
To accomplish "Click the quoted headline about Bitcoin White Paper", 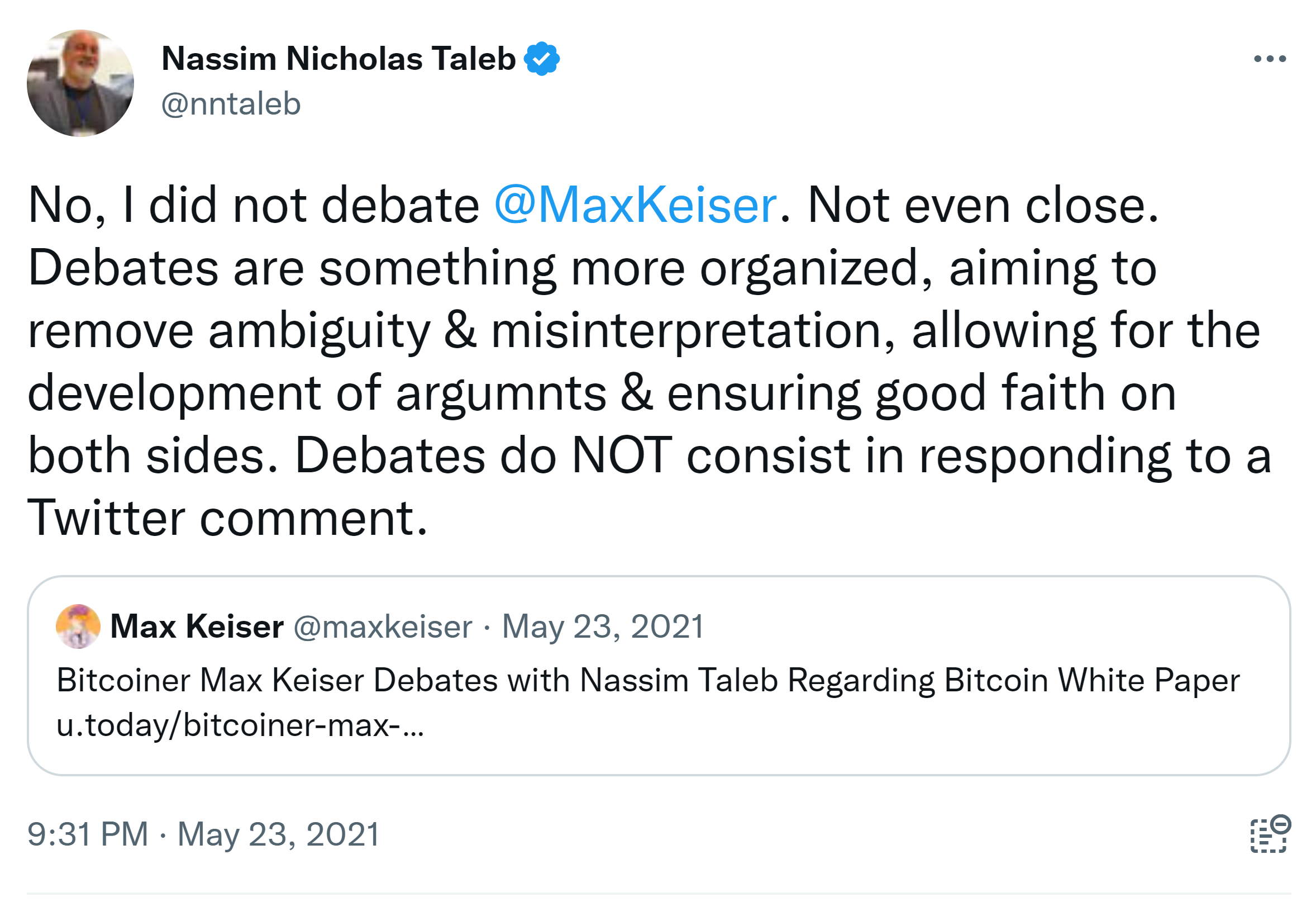I will [x=648, y=680].
